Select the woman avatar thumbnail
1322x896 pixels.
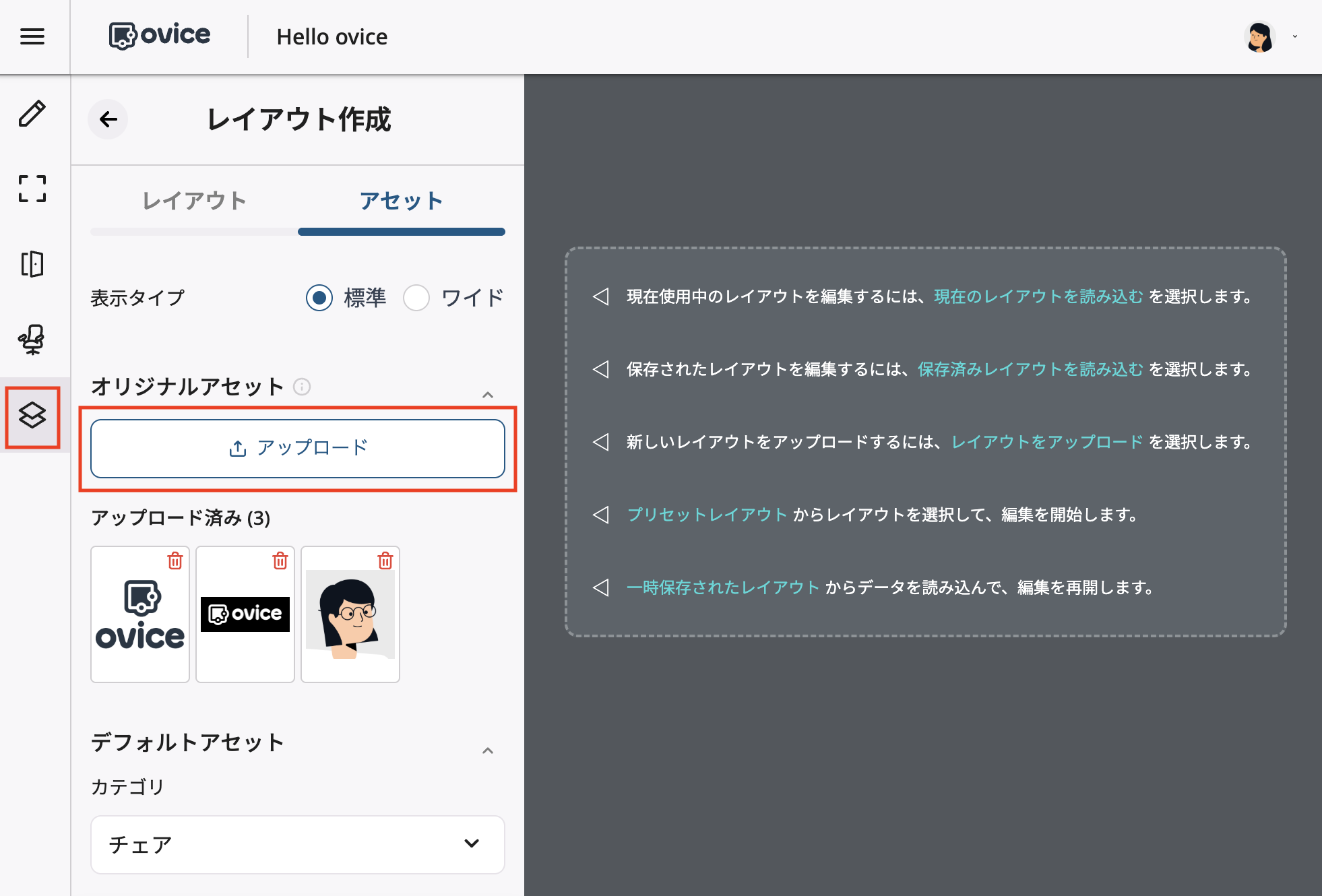350,614
